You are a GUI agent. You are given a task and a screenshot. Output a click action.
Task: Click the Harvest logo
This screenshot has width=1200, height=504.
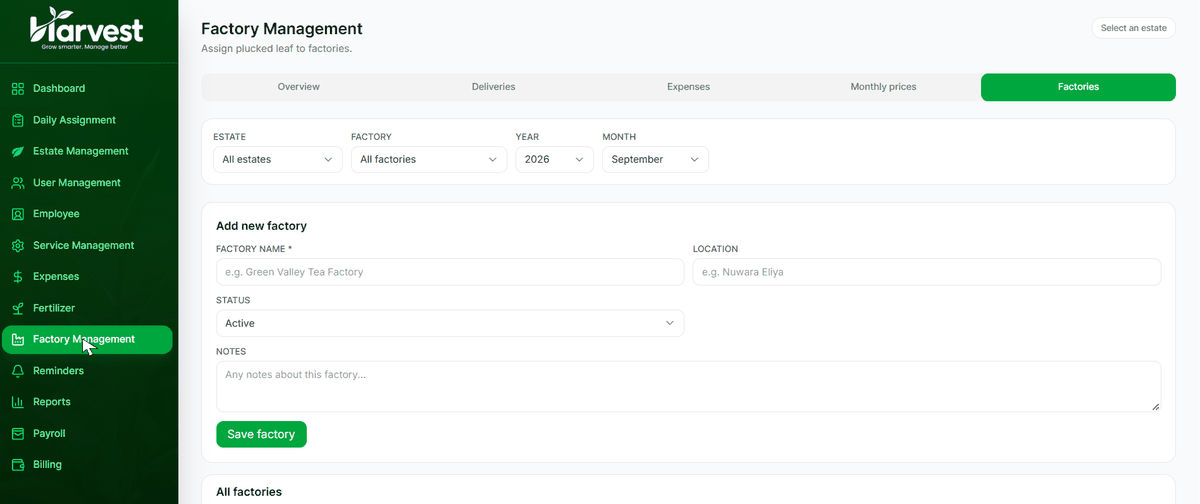tap(87, 27)
